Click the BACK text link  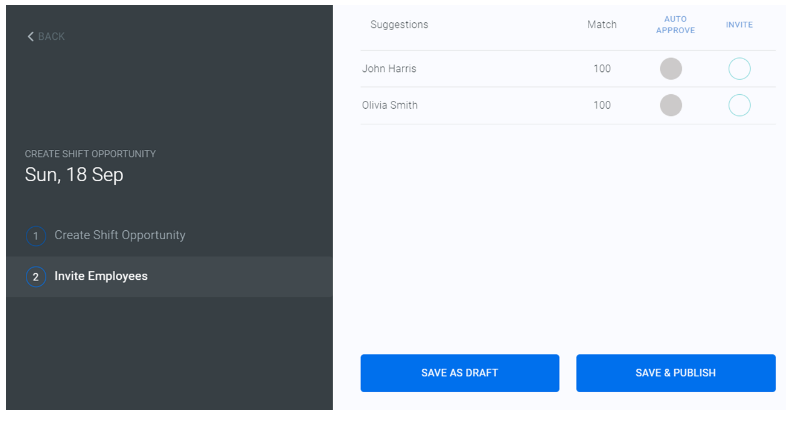tap(51, 37)
